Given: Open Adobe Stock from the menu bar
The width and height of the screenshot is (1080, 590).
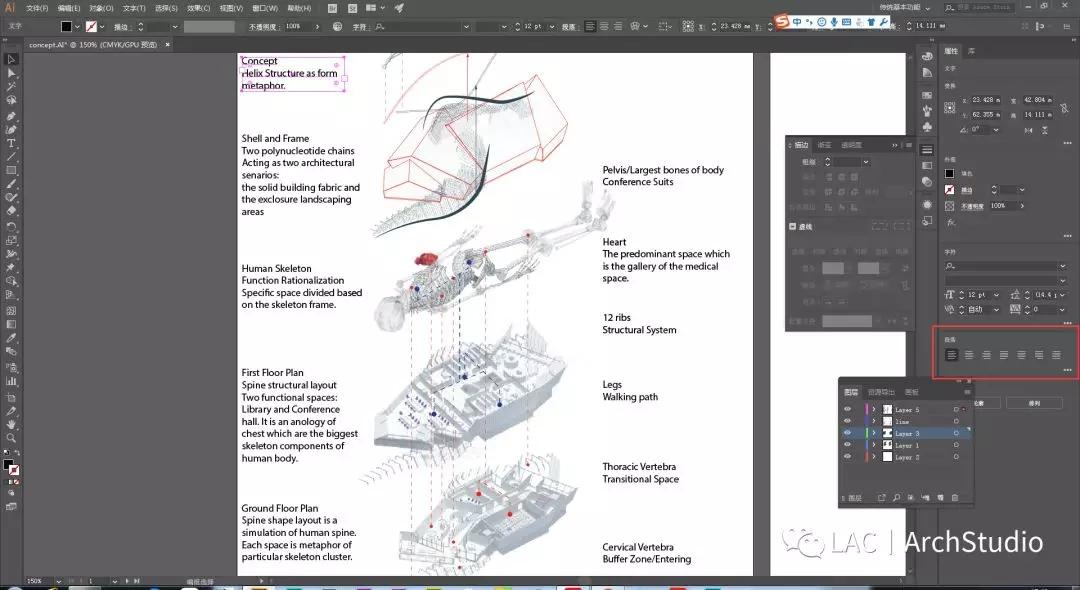Looking at the screenshot, I should tap(353, 8).
